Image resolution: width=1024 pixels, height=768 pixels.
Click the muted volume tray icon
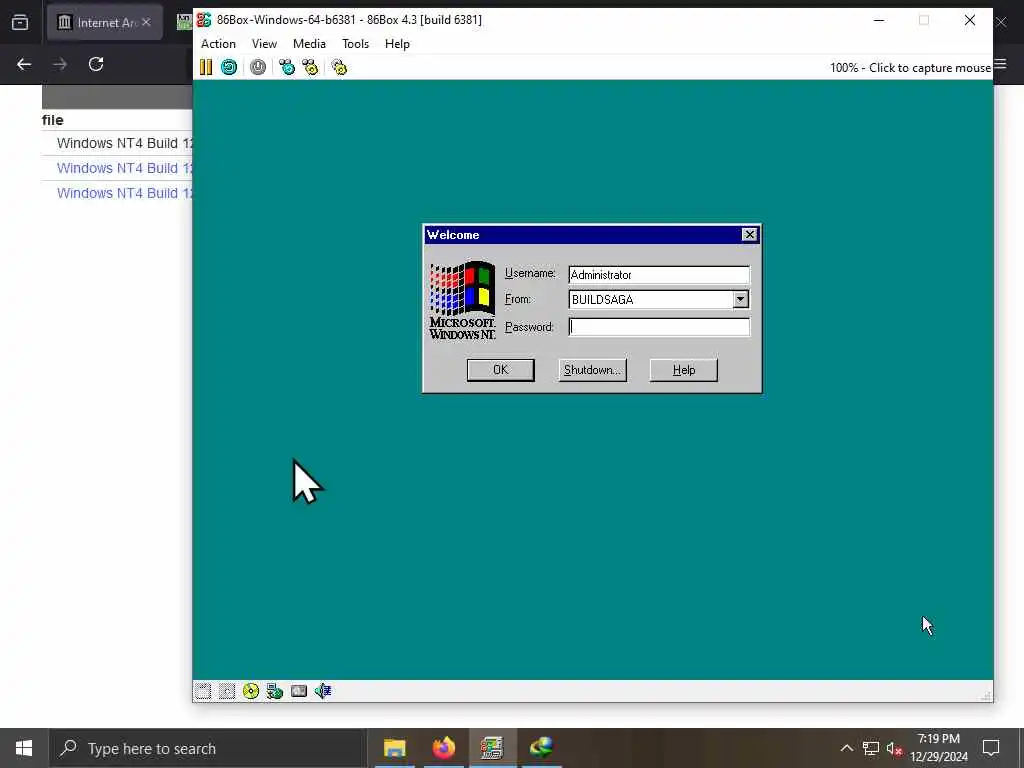pos(894,748)
